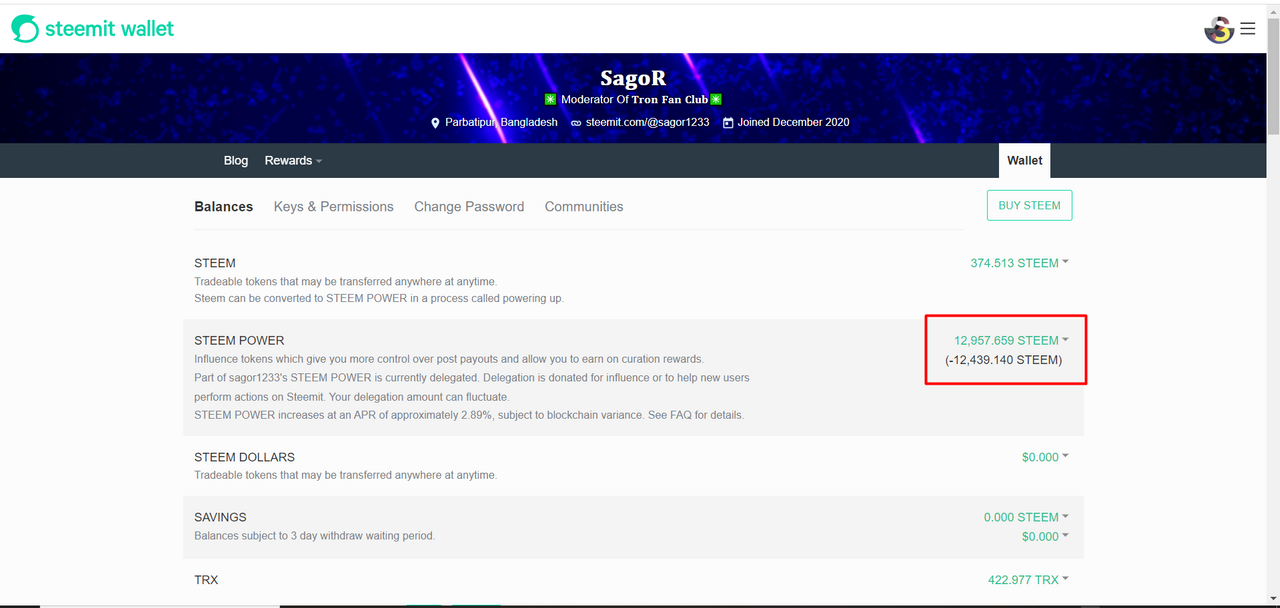Screen dimensions: 1280x608
Task: Click the calendar icon beside Joined December 2020
Action: tap(728, 123)
